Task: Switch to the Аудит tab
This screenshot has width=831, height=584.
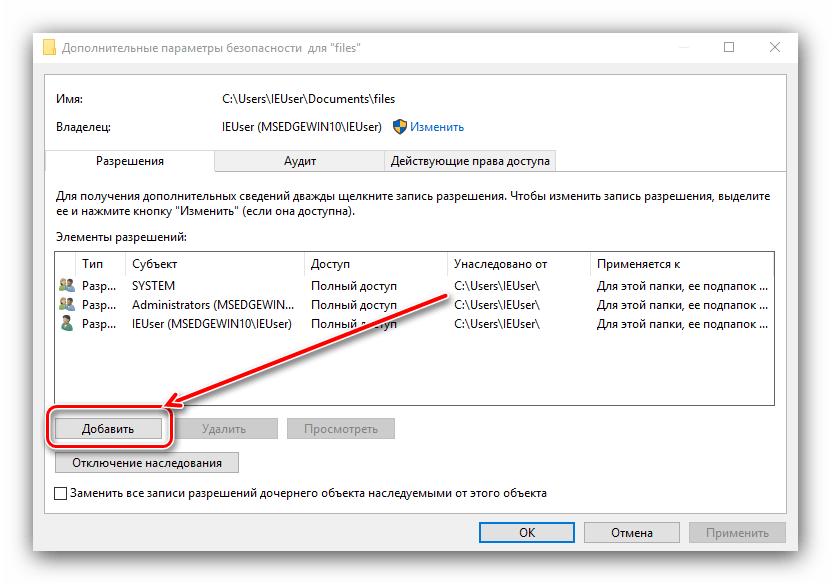Action: tap(299, 161)
